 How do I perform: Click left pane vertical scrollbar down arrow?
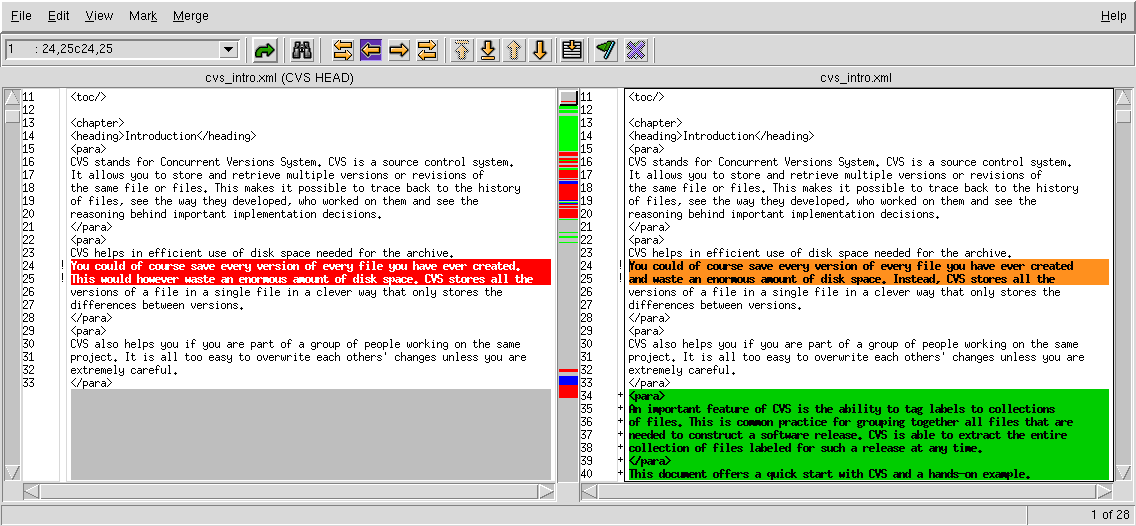pyautogui.click(x=12, y=472)
